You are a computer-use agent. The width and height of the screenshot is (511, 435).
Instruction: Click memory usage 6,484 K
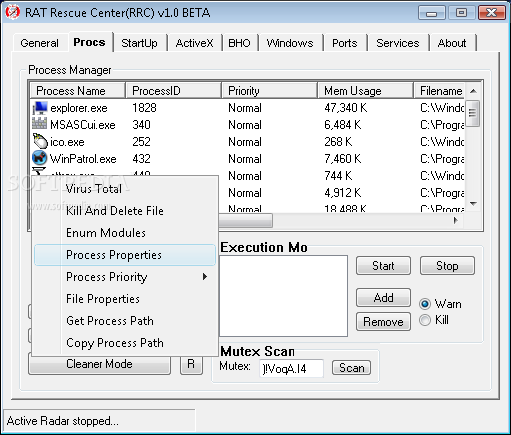click(343, 125)
